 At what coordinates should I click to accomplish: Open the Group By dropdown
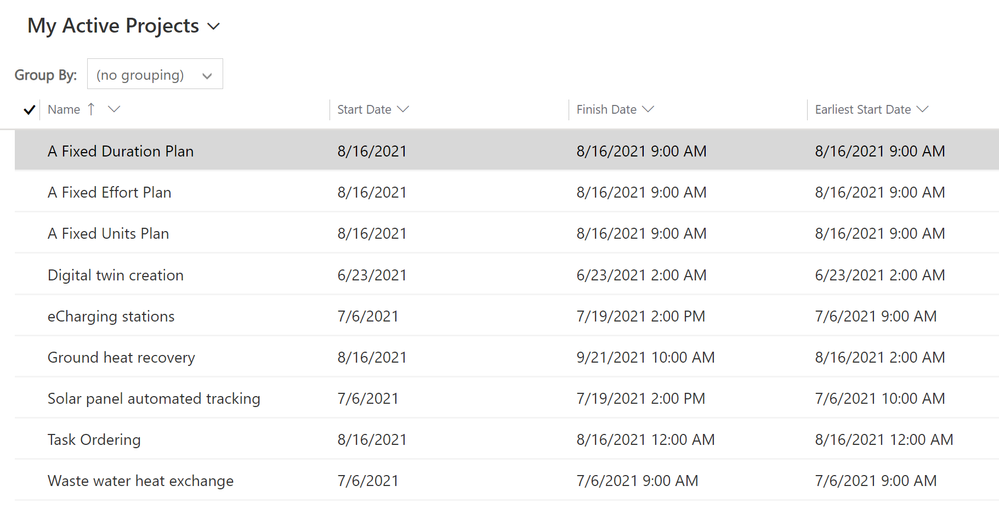point(155,75)
